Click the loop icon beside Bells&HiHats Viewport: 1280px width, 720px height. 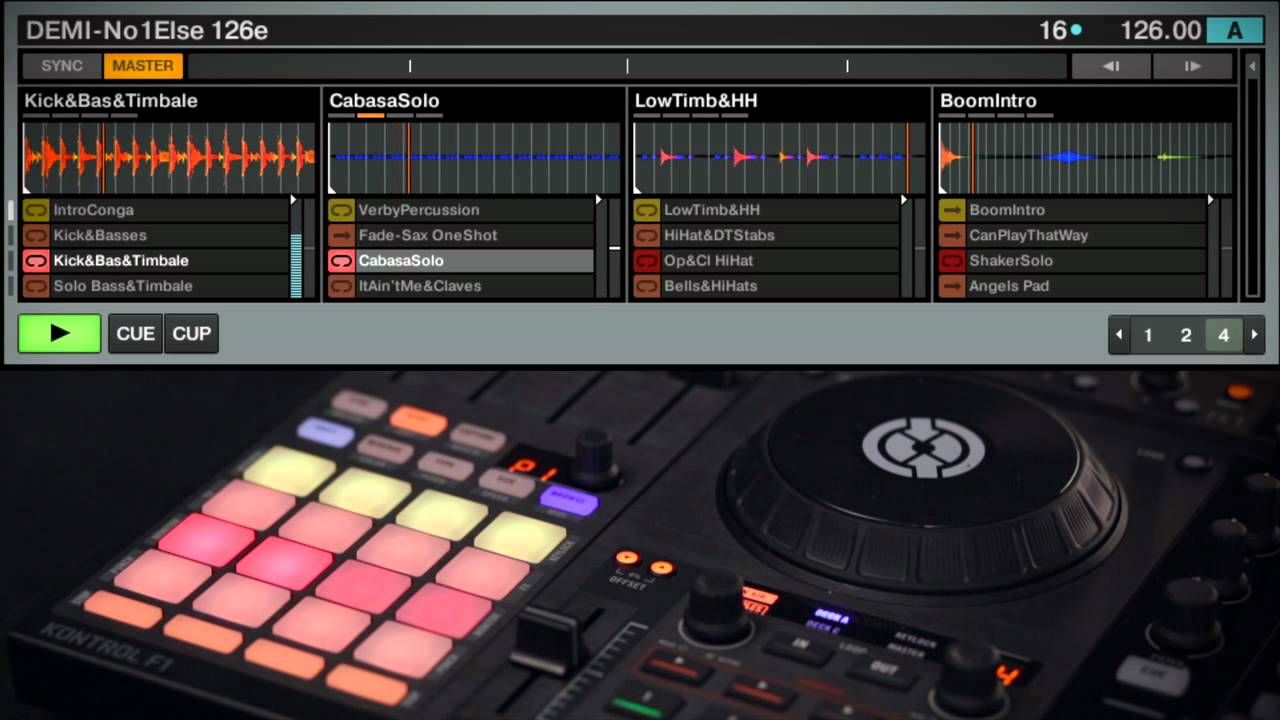point(647,286)
